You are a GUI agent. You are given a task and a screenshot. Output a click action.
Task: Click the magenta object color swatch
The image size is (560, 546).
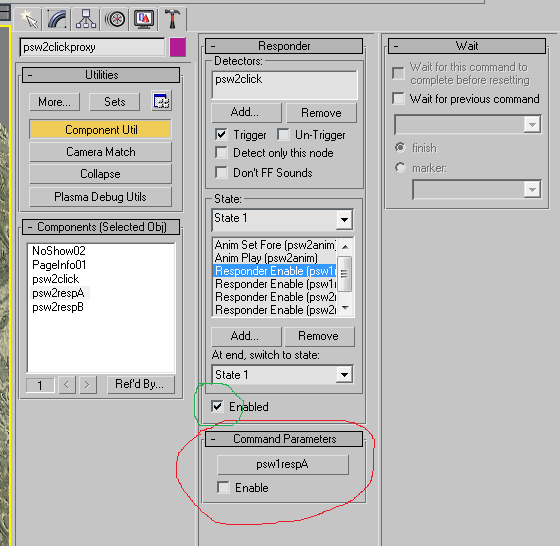178,47
